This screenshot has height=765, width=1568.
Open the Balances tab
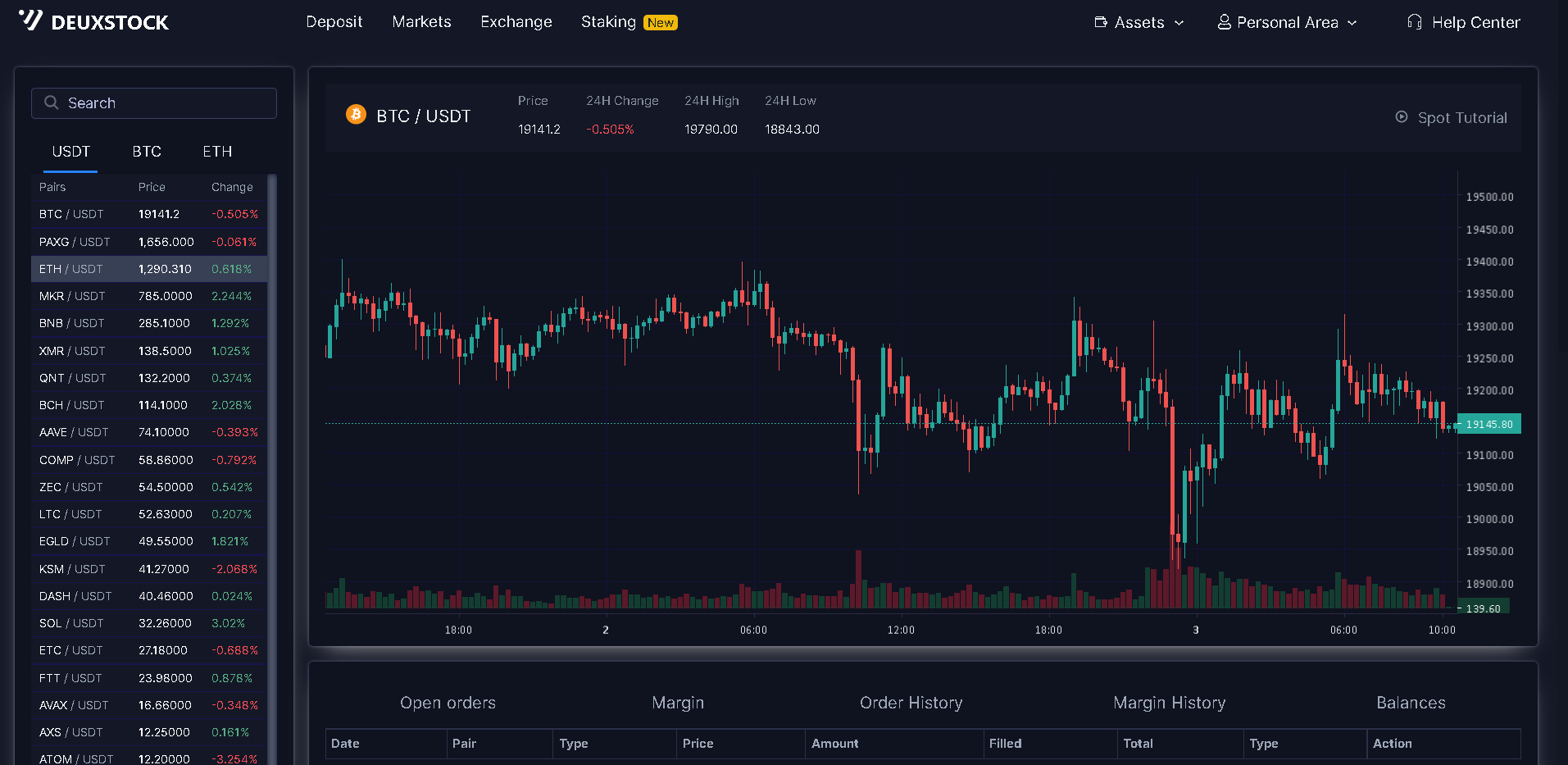coord(1411,703)
